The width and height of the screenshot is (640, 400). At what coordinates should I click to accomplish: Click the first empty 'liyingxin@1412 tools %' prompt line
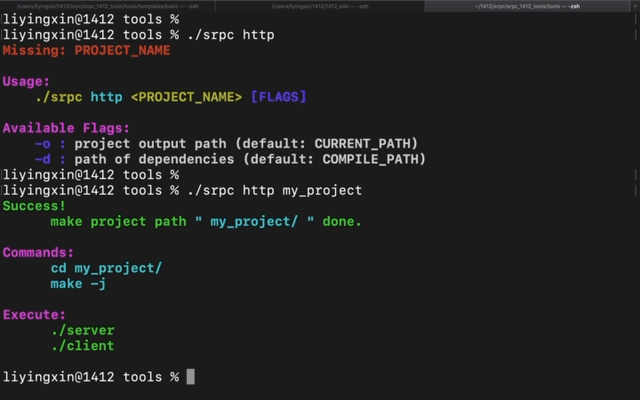pyautogui.click(x=91, y=20)
